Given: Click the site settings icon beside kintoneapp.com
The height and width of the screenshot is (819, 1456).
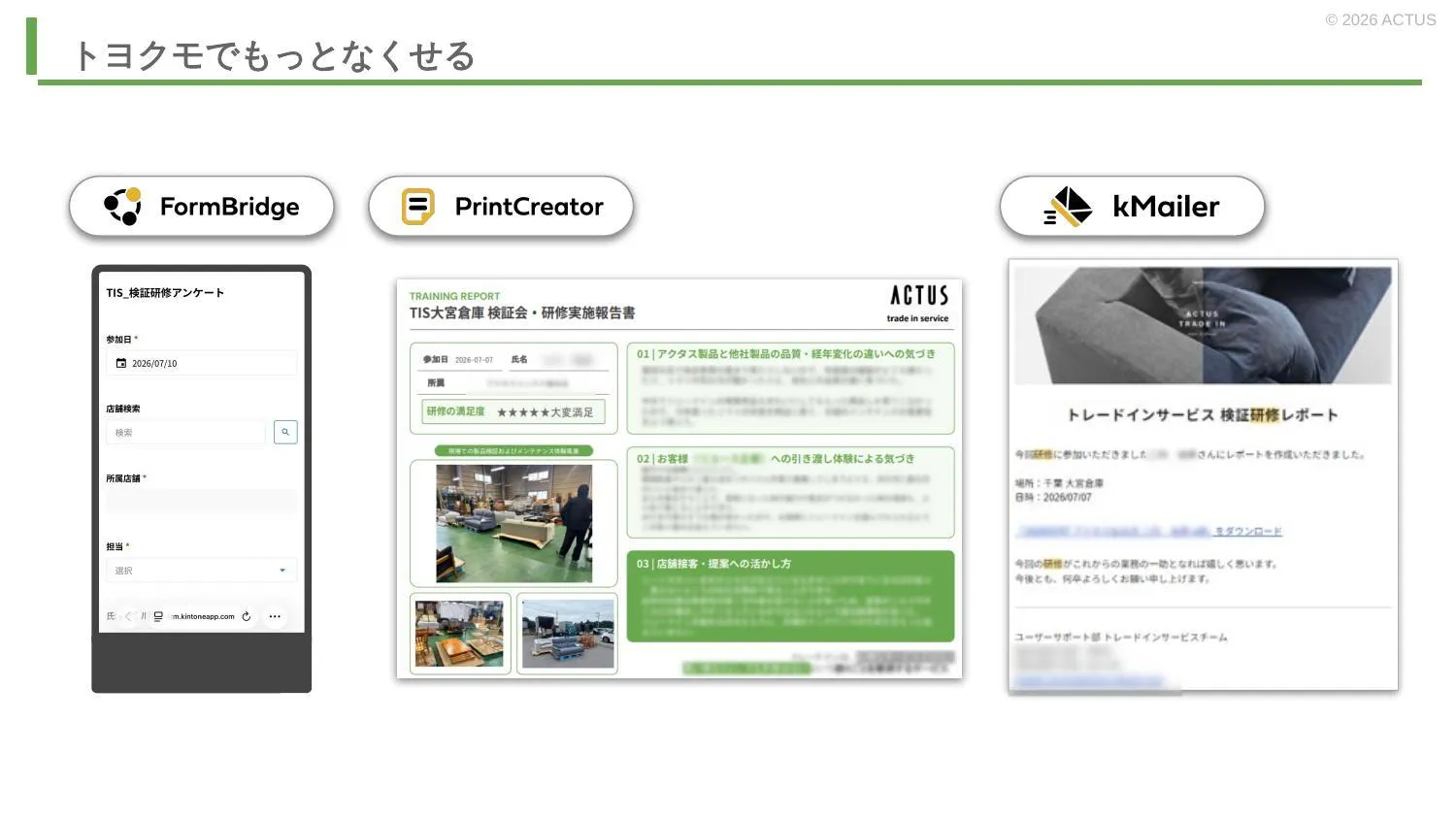Looking at the screenshot, I should click(x=158, y=616).
